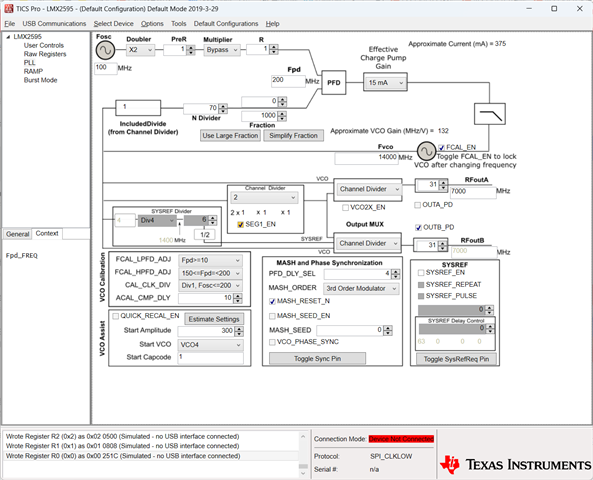593x480 pixels.
Task: Click the Simplify Fraction button
Action: coord(293,135)
